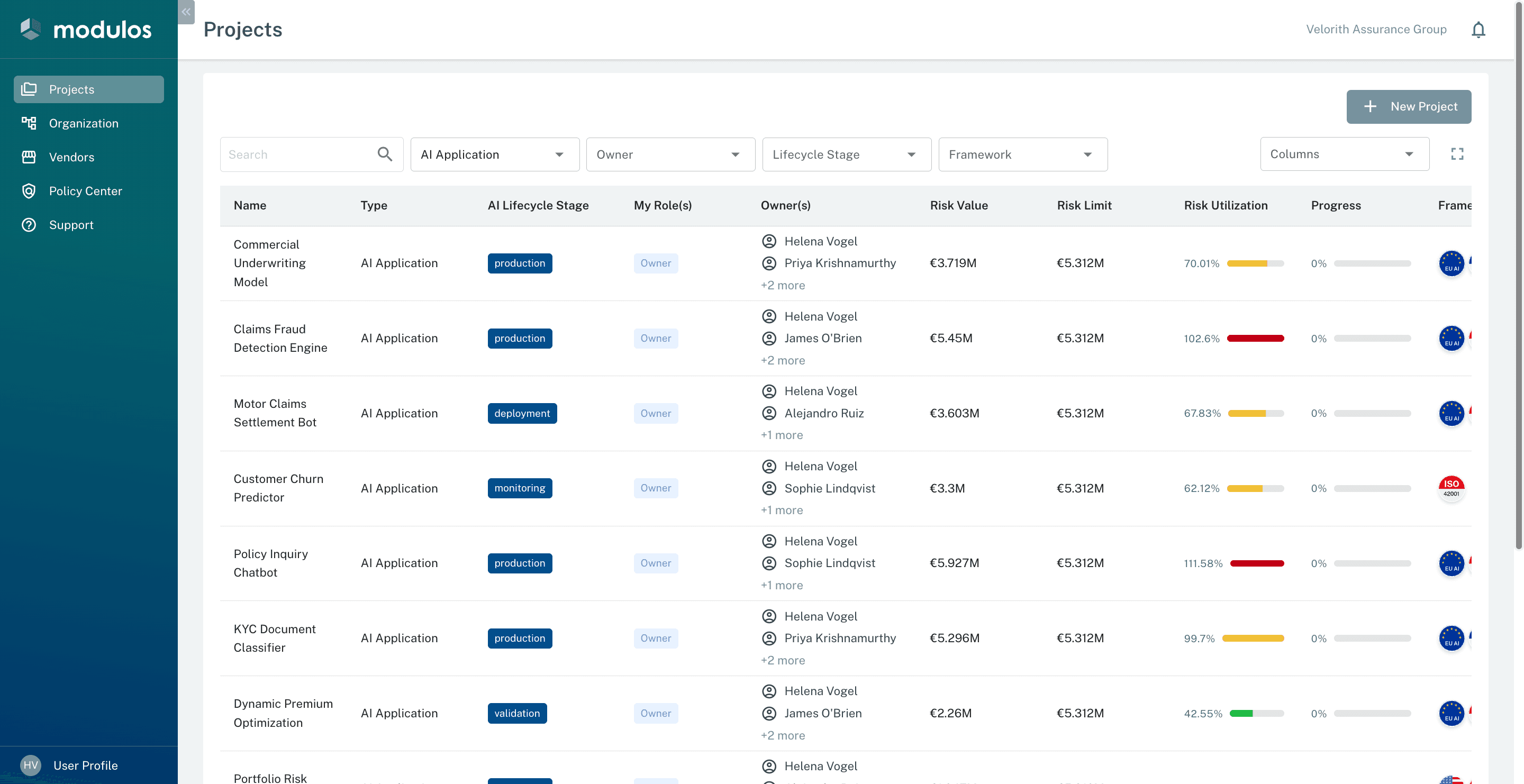This screenshot has width=1524, height=784.
Task: Click the New Project button
Action: (1409, 106)
